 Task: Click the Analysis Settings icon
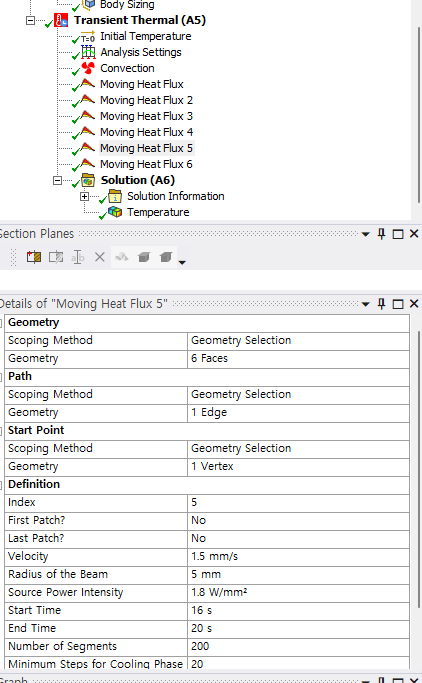(88, 52)
